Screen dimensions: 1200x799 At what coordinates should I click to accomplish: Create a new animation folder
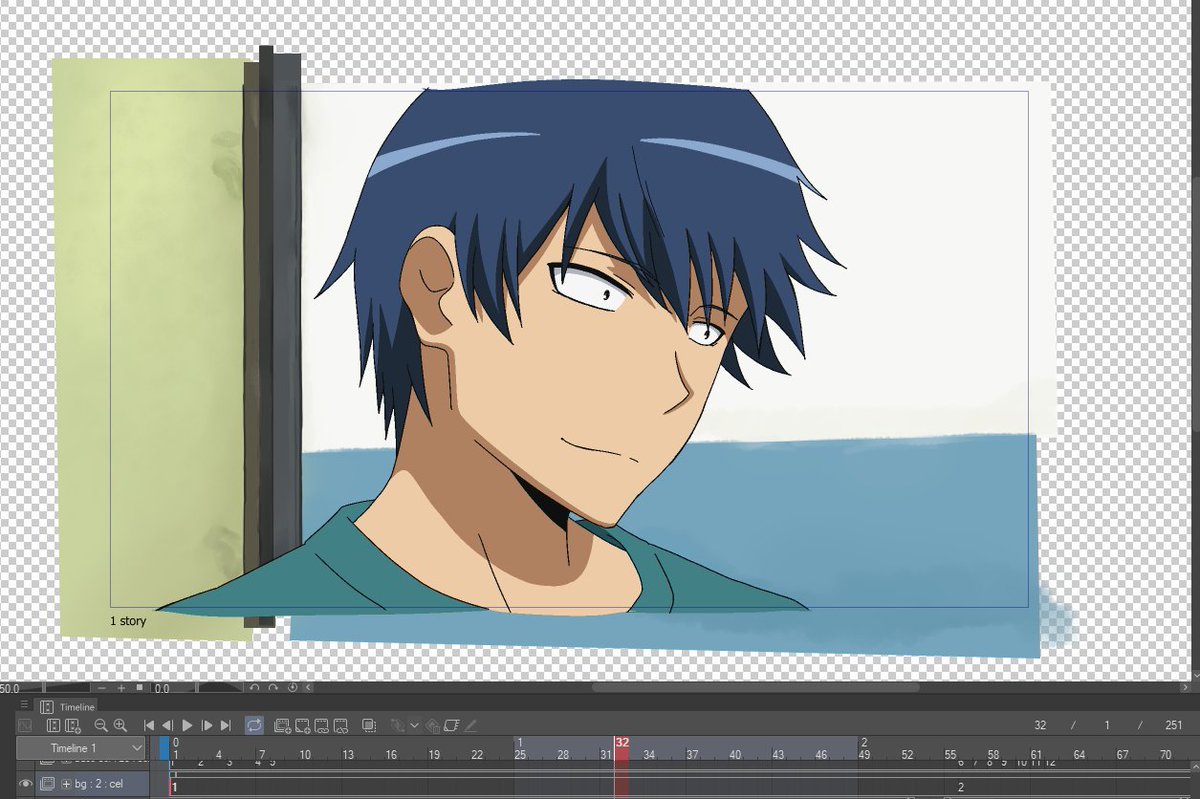coord(282,726)
